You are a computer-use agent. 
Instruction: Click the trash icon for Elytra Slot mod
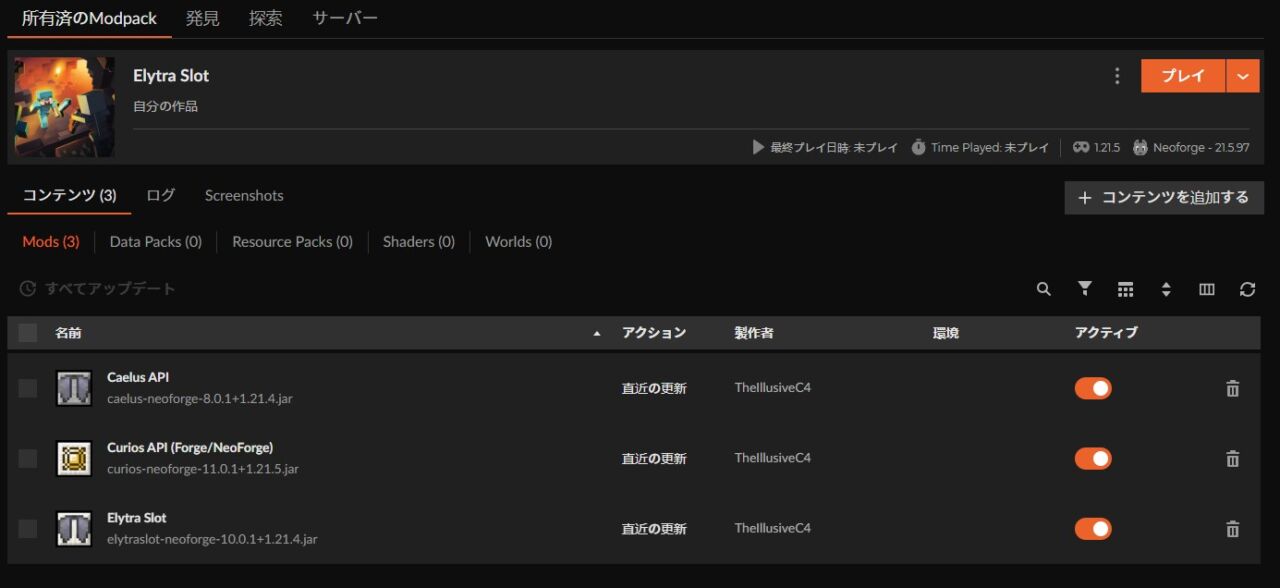[x=1232, y=528]
